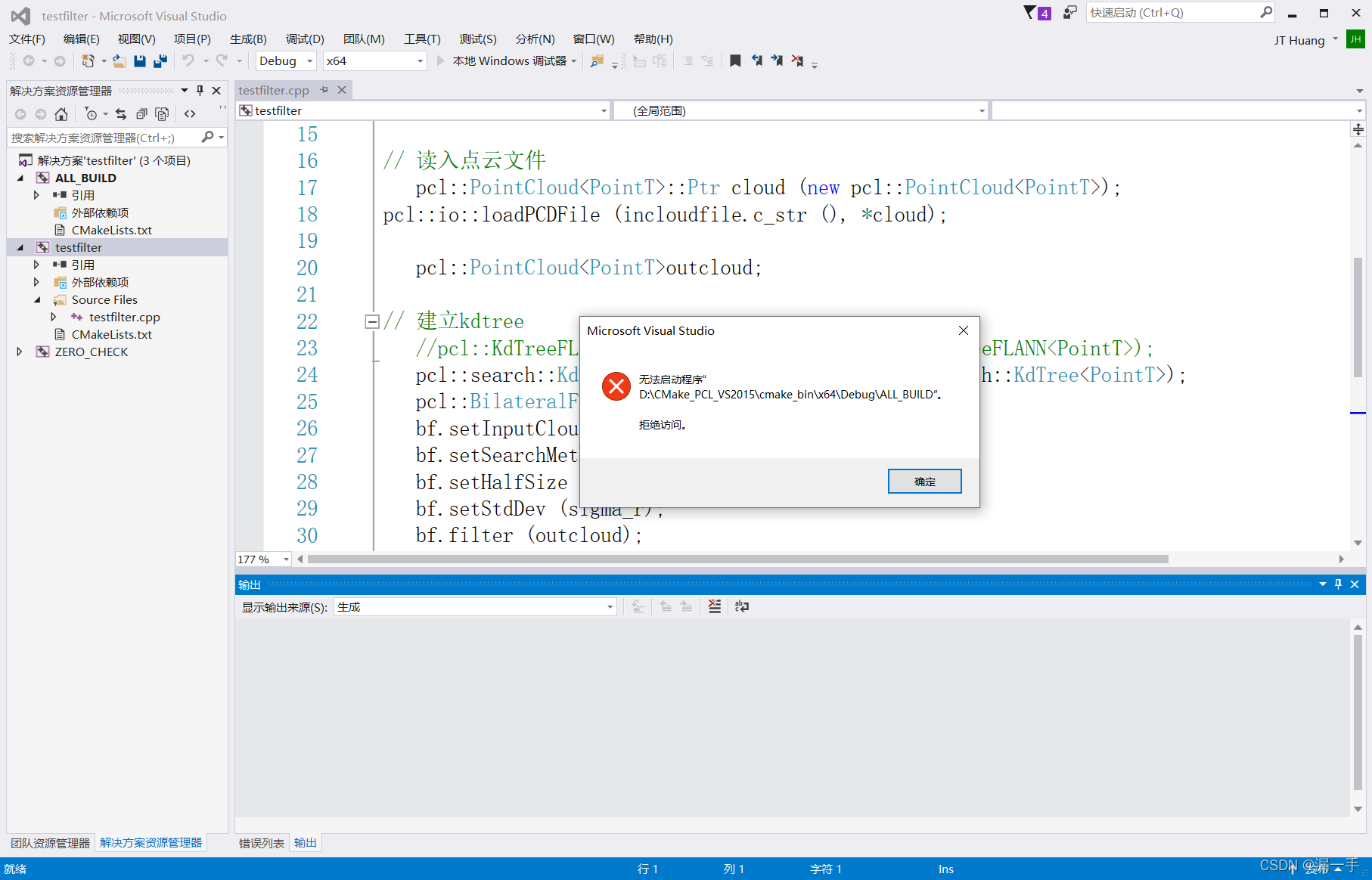Go to next bookmark icon

777,61
